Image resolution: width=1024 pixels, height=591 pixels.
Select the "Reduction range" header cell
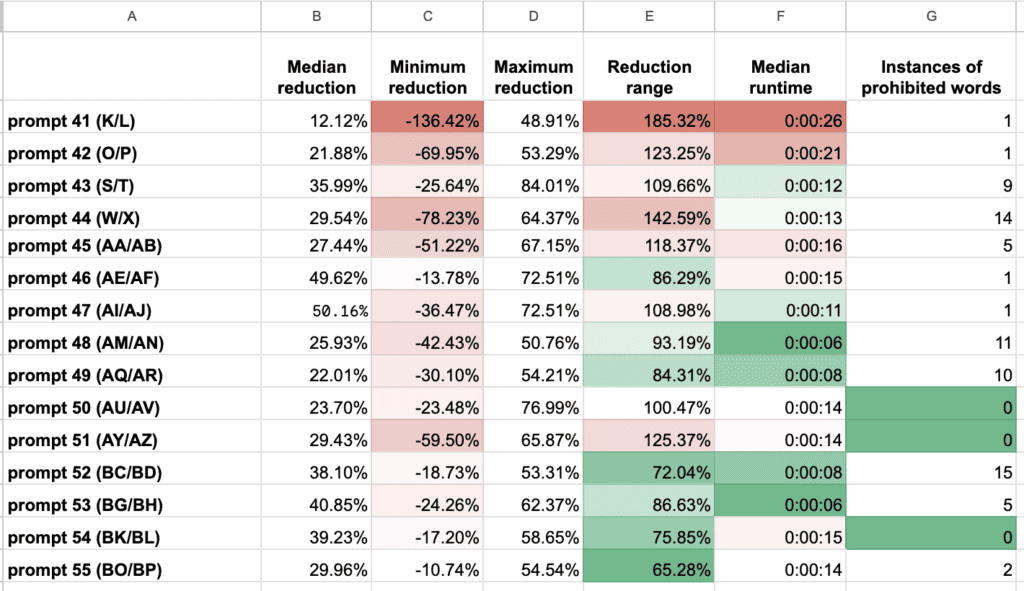649,77
